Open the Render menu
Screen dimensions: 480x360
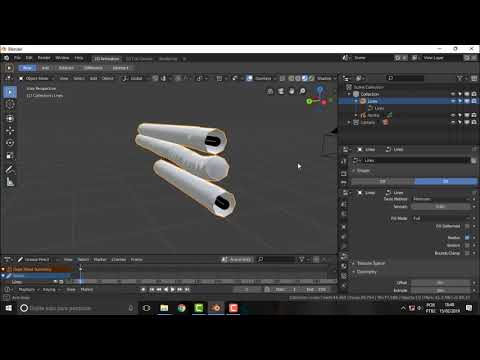pyautogui.click(x=44, y=58)
